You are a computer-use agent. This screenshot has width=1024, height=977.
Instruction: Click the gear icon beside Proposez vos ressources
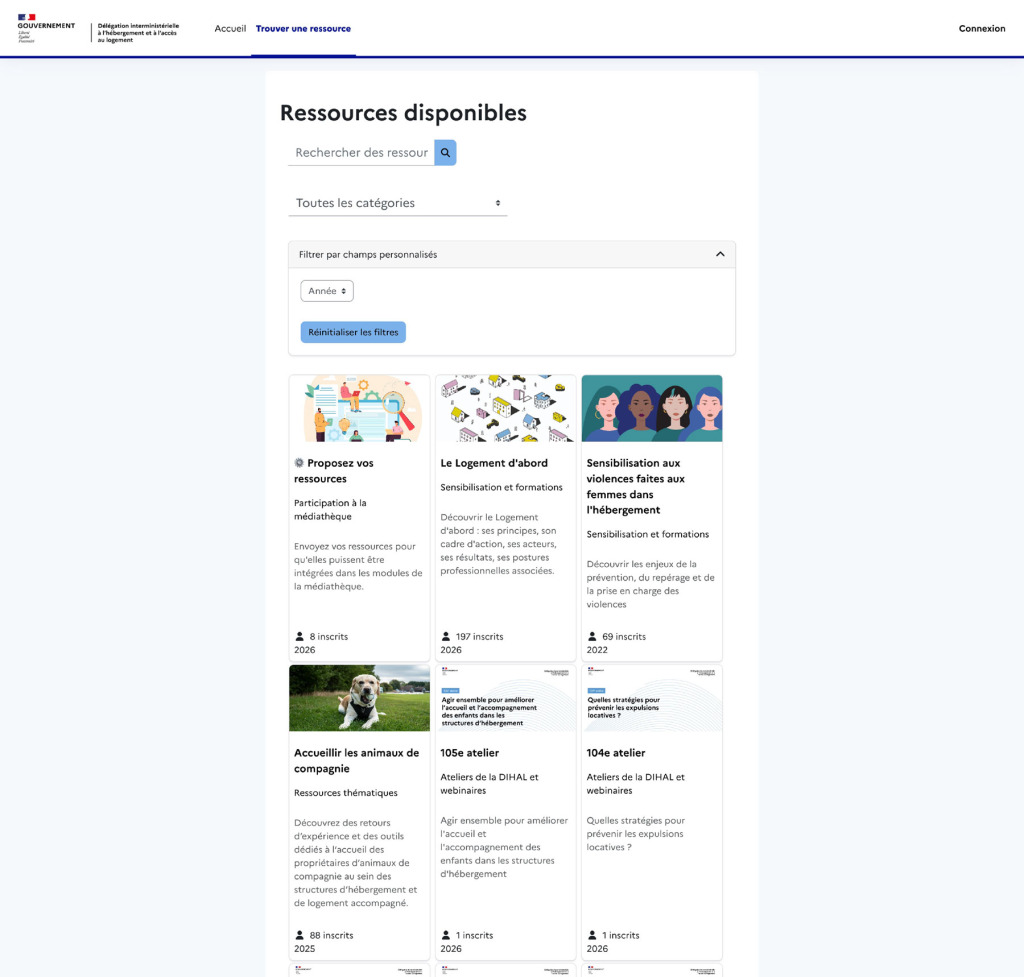point(299,462)
